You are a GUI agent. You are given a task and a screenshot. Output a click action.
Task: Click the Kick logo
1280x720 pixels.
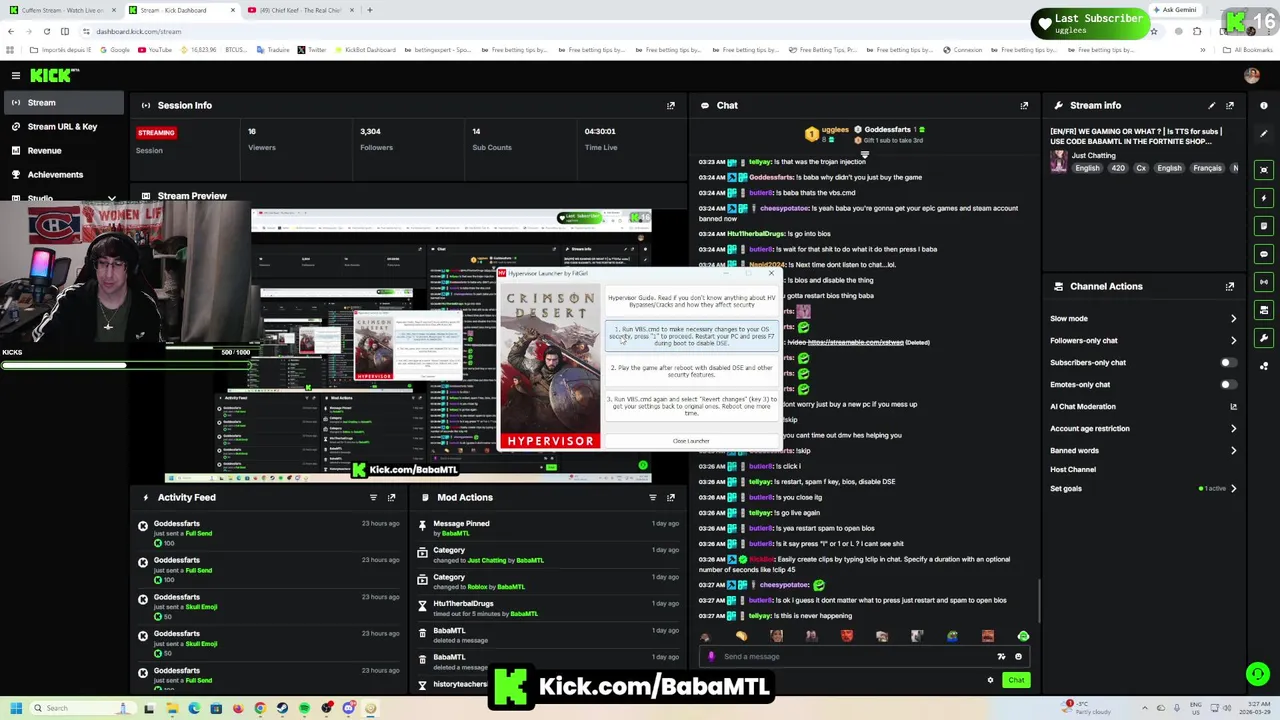[53, 75]
